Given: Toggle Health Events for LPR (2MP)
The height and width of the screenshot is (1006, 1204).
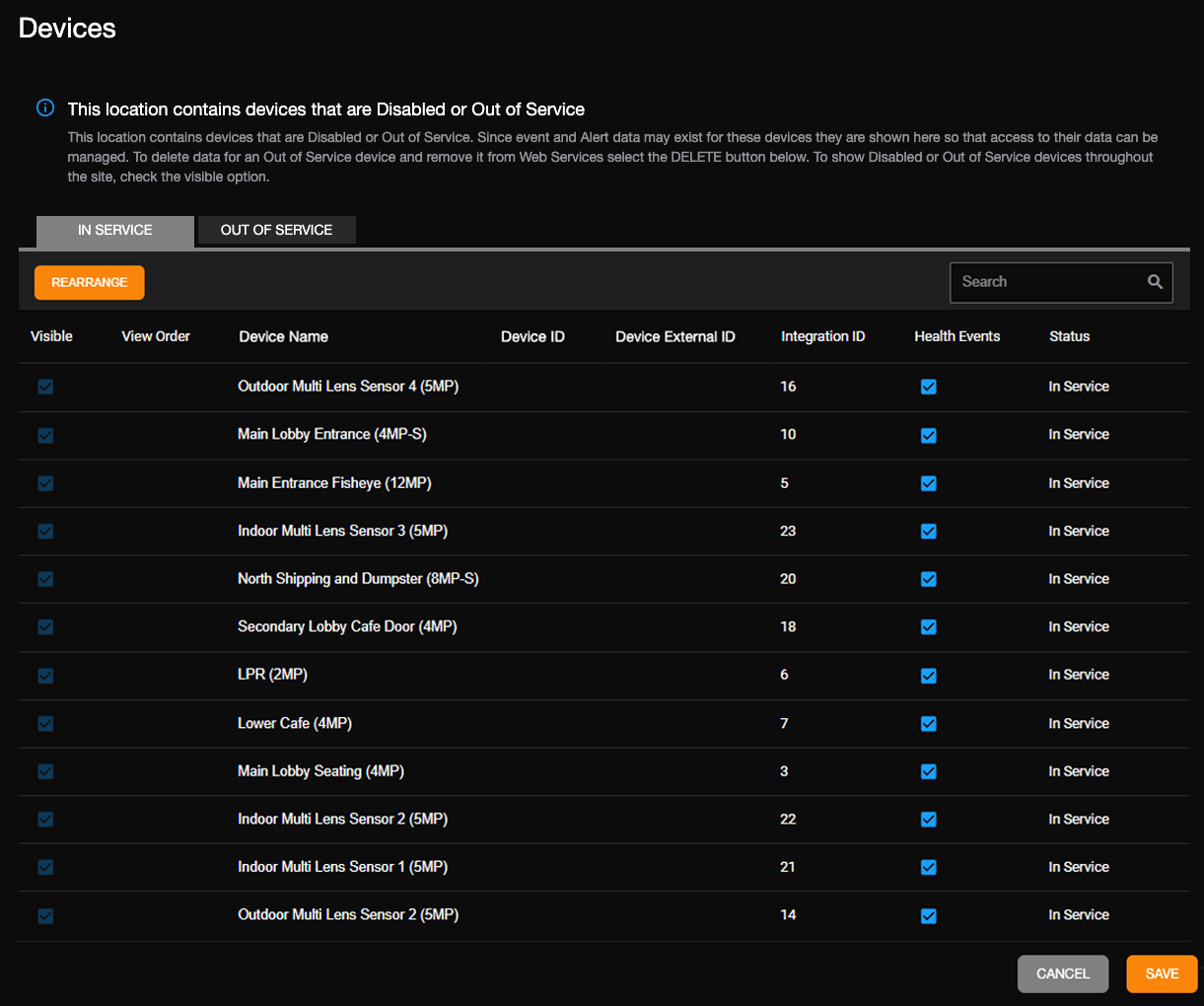Looking at the screenshot, I should [x=928, y=676].
